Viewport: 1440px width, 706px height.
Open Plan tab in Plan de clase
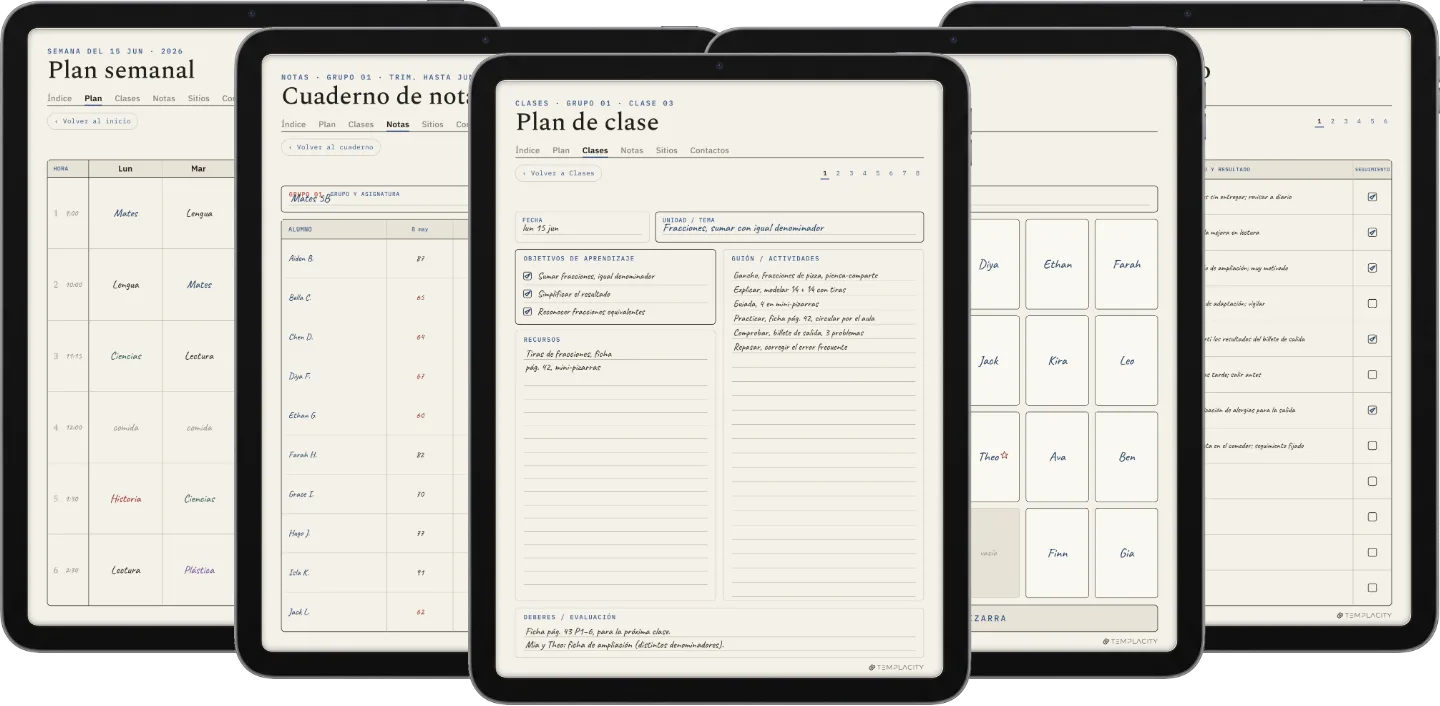tap(561, 150)
